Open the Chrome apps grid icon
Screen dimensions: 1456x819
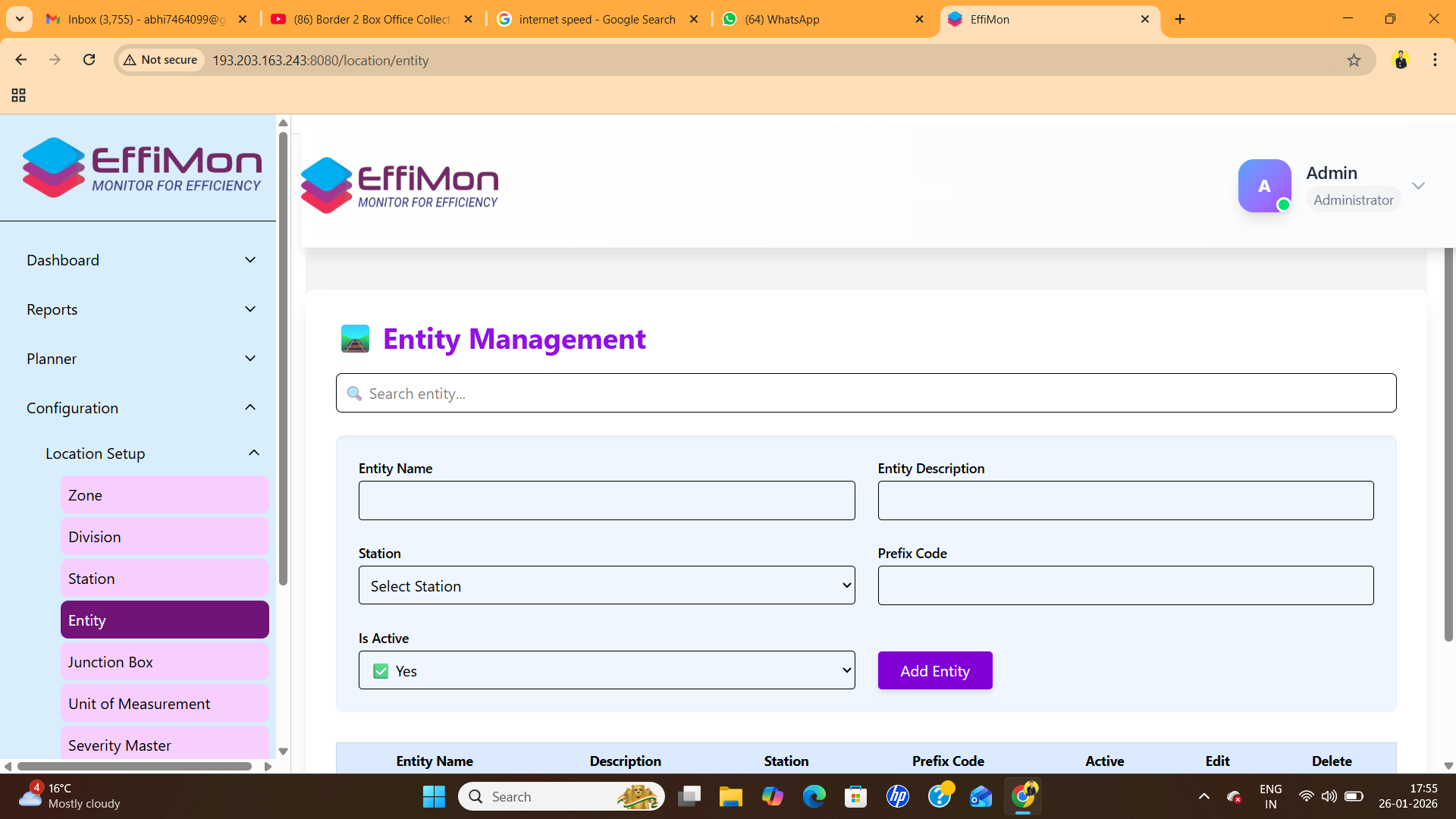19,95
